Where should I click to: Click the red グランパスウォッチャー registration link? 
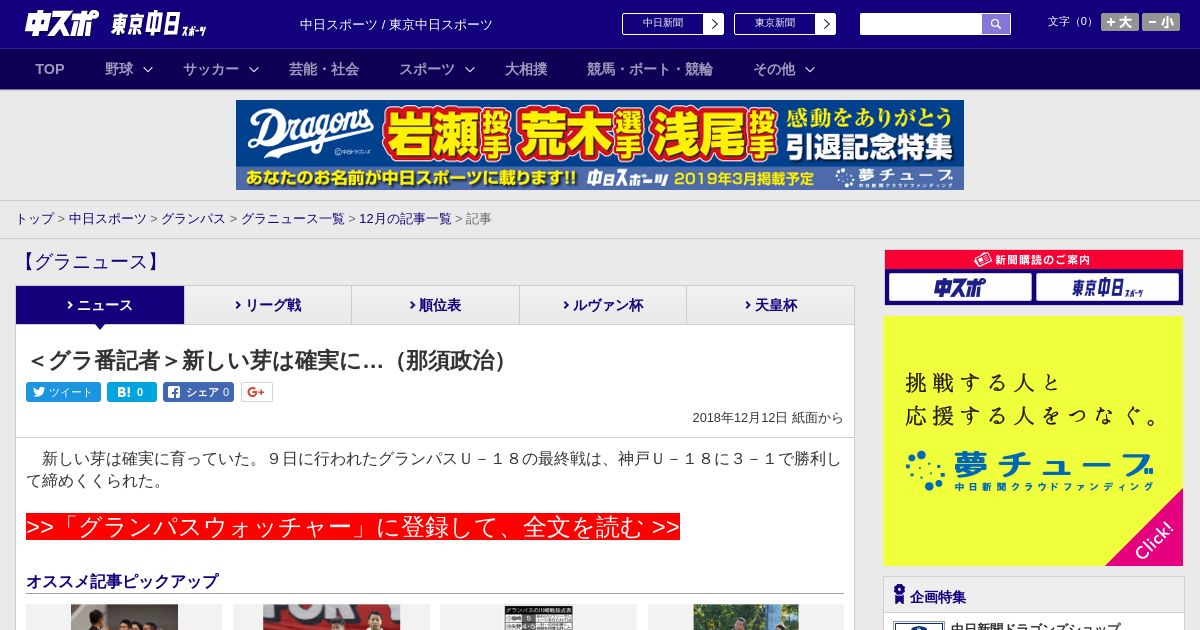353,527
